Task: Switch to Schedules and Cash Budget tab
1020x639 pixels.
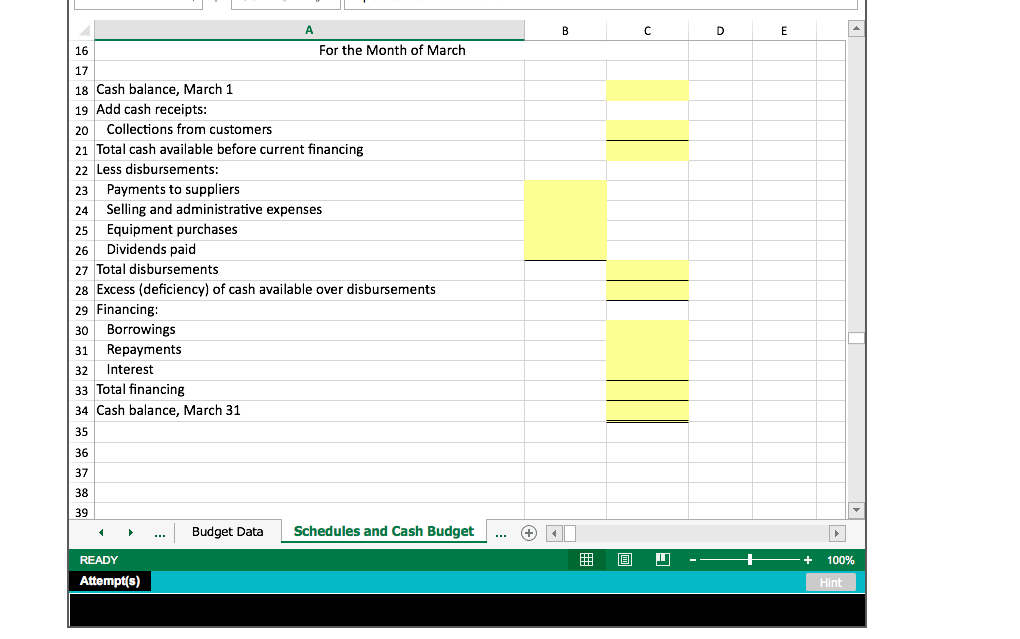Action: tap(383, 531)
